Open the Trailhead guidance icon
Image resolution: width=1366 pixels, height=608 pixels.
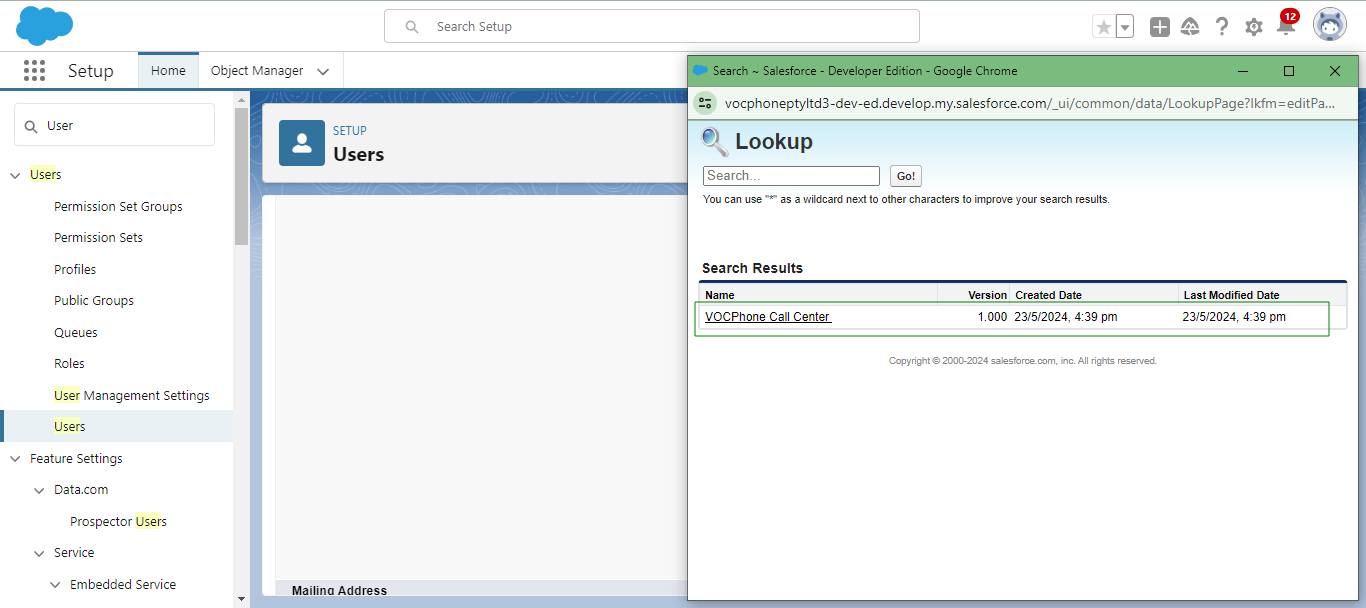(1190, 27)
